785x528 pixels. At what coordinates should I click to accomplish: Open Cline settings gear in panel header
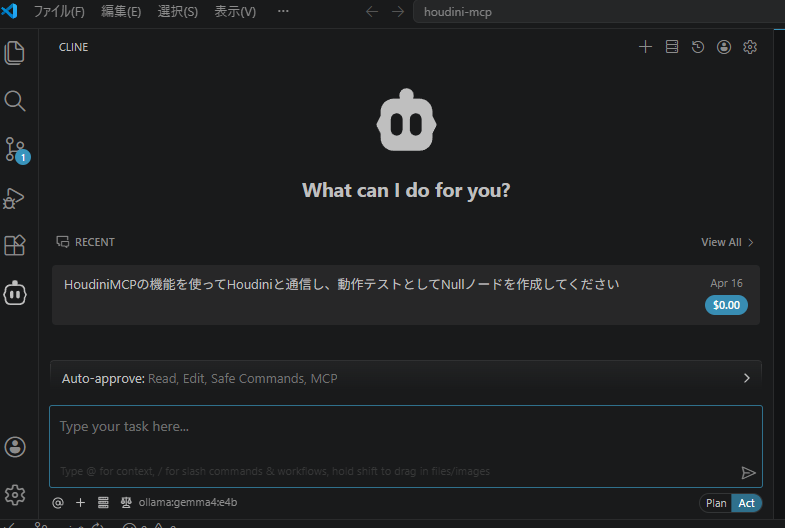click(750, 47)
